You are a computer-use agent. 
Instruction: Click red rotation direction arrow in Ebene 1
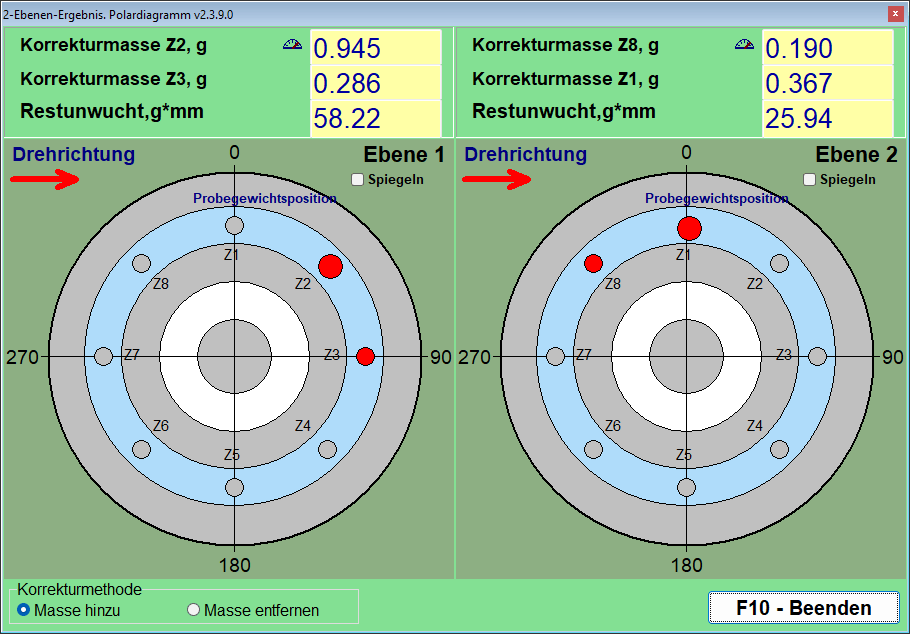pyautogui.click(x=45, y=180)
